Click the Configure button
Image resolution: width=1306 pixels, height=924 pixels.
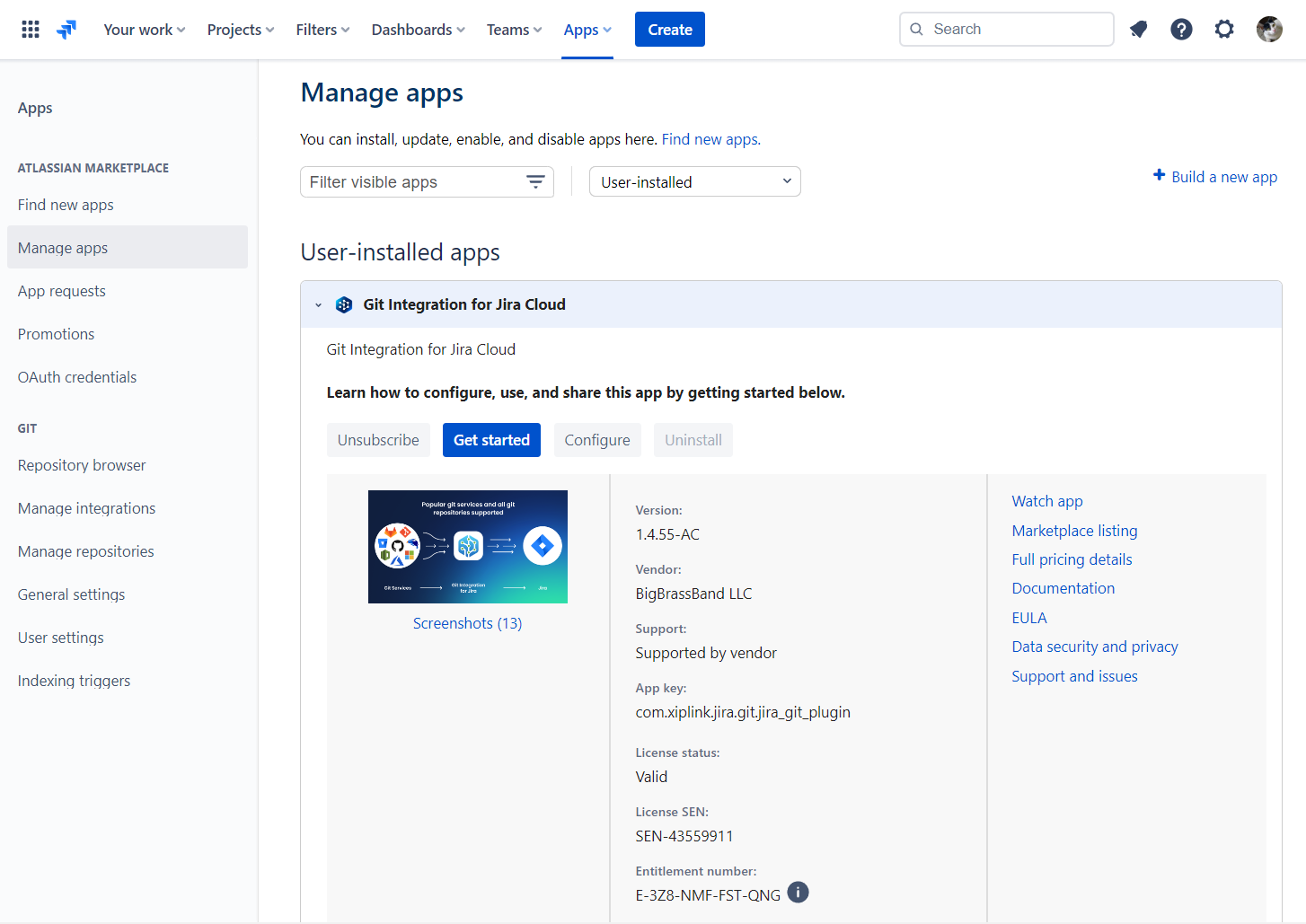point(597,440)
